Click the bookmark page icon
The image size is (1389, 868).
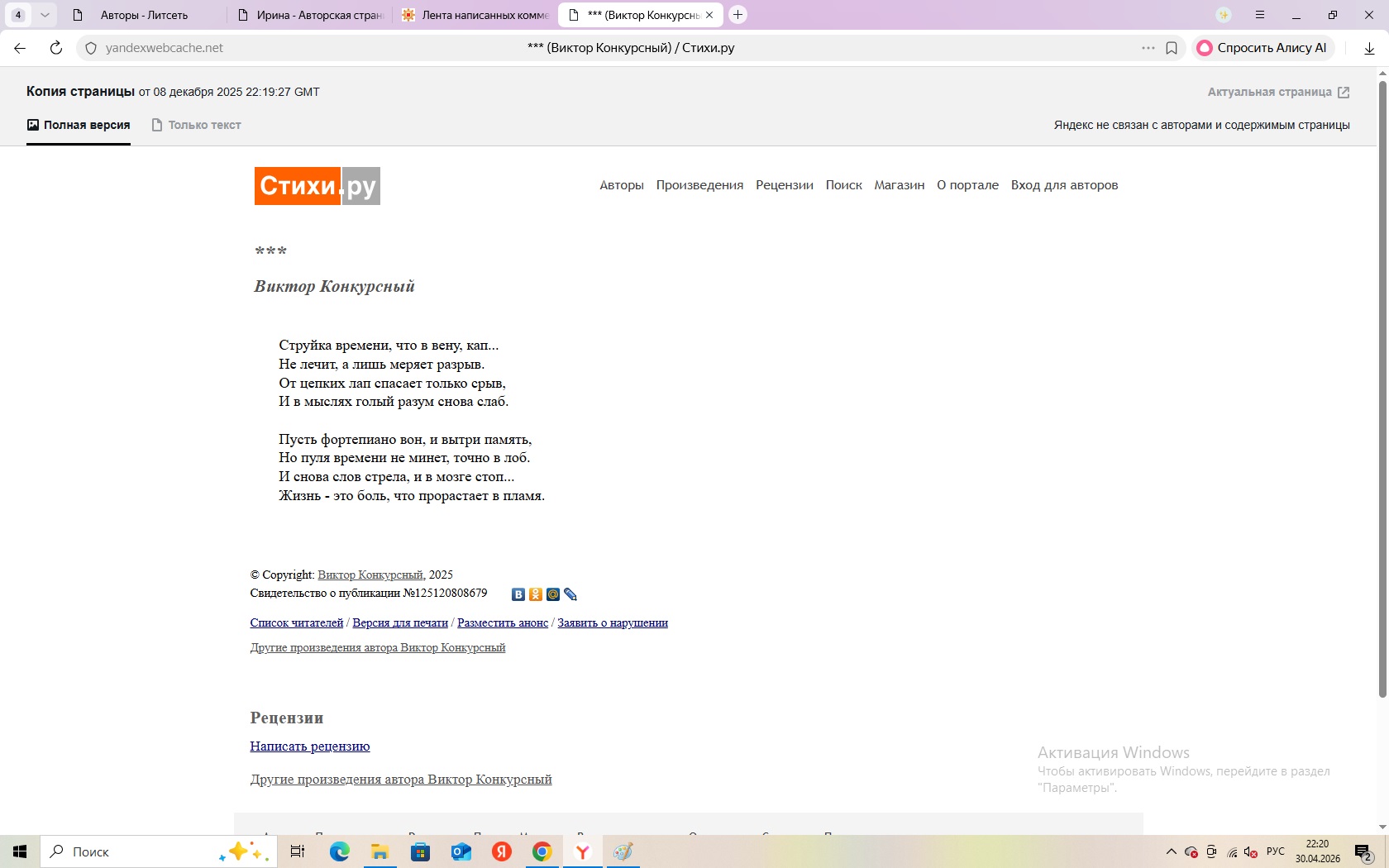1172,48
